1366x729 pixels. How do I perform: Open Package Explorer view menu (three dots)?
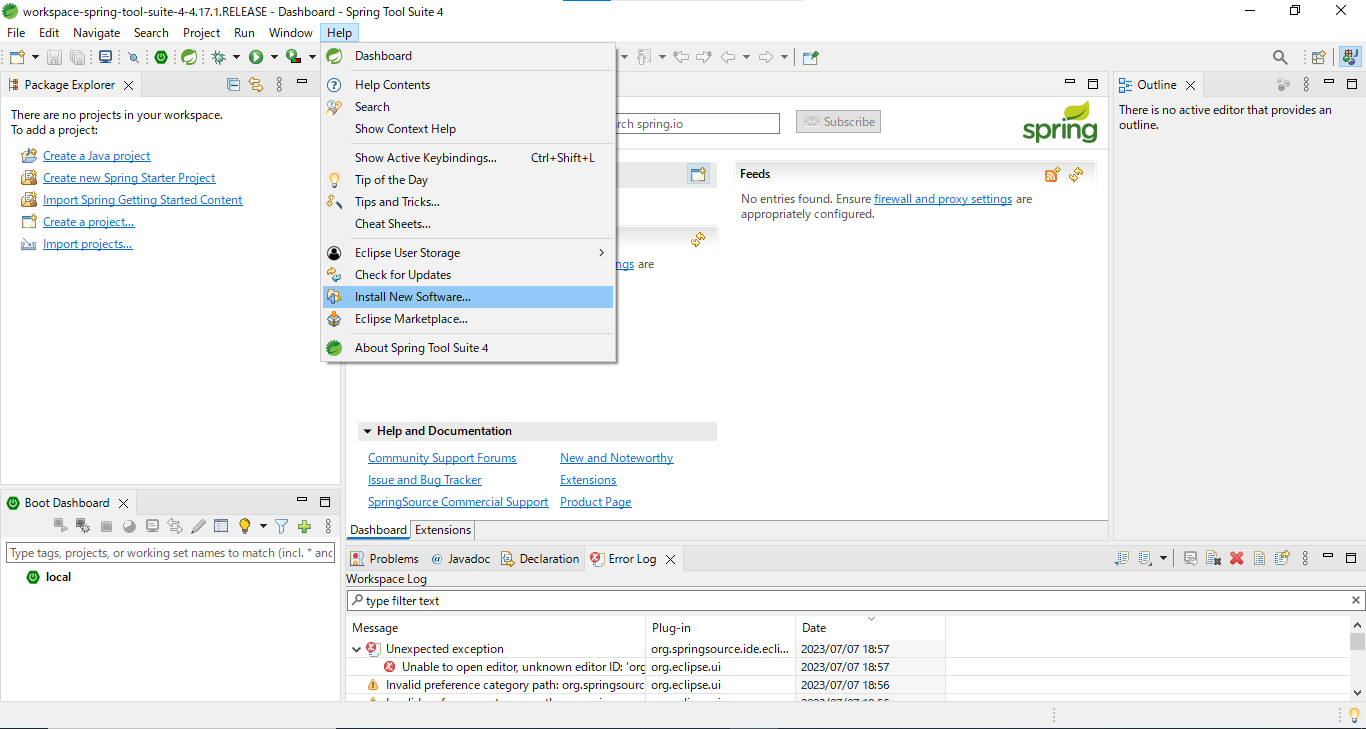279,85
